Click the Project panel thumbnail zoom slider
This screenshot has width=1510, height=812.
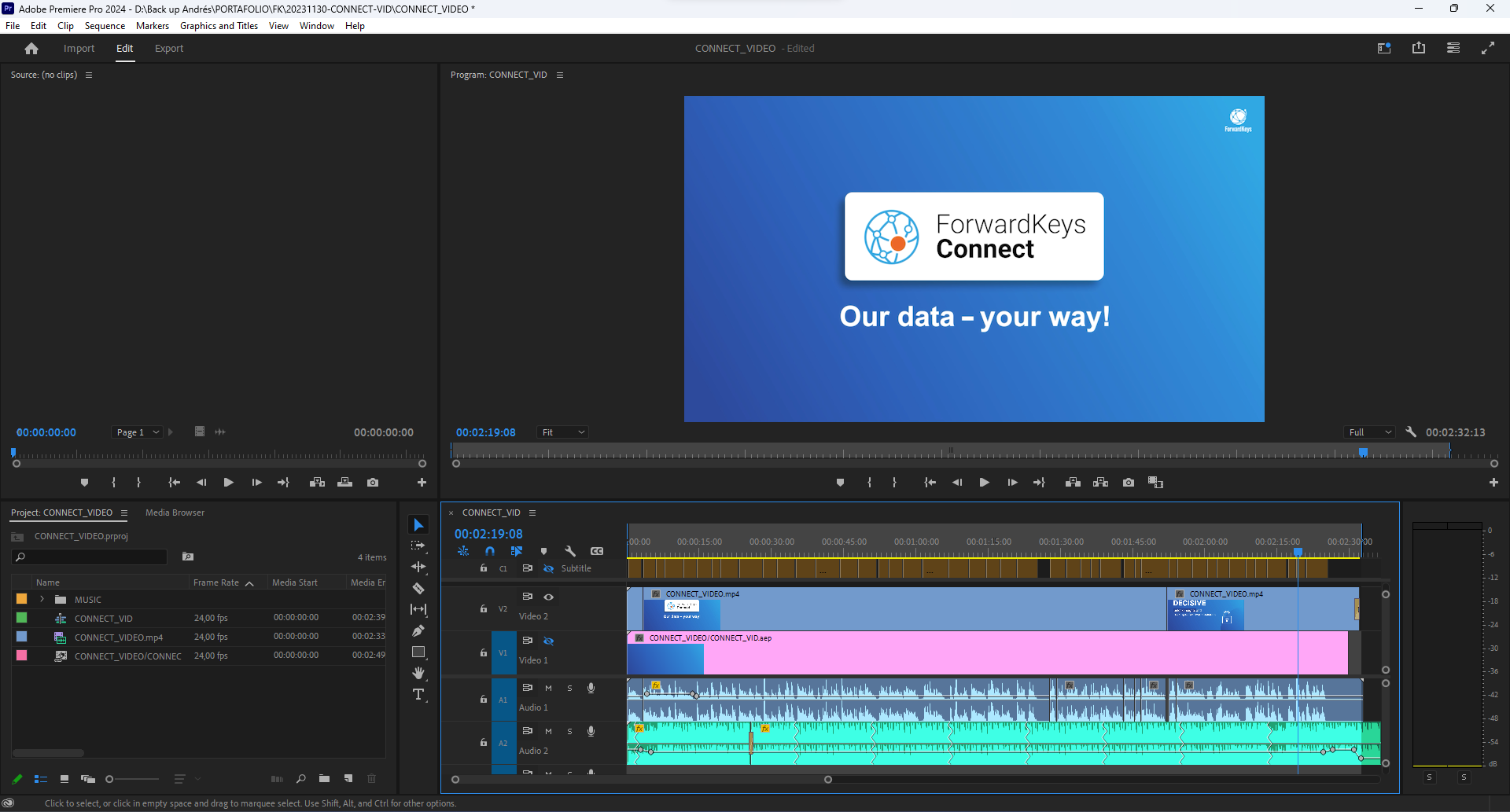coord(132,779)
